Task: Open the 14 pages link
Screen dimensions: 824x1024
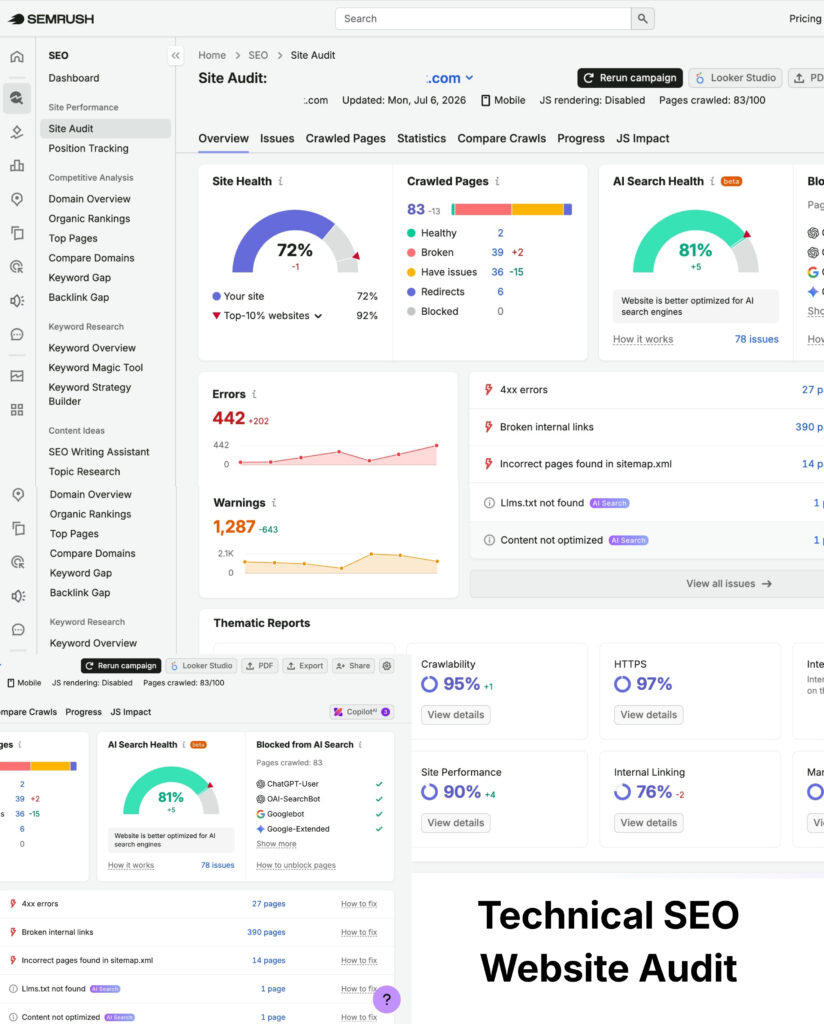Action: click(268, 960)
